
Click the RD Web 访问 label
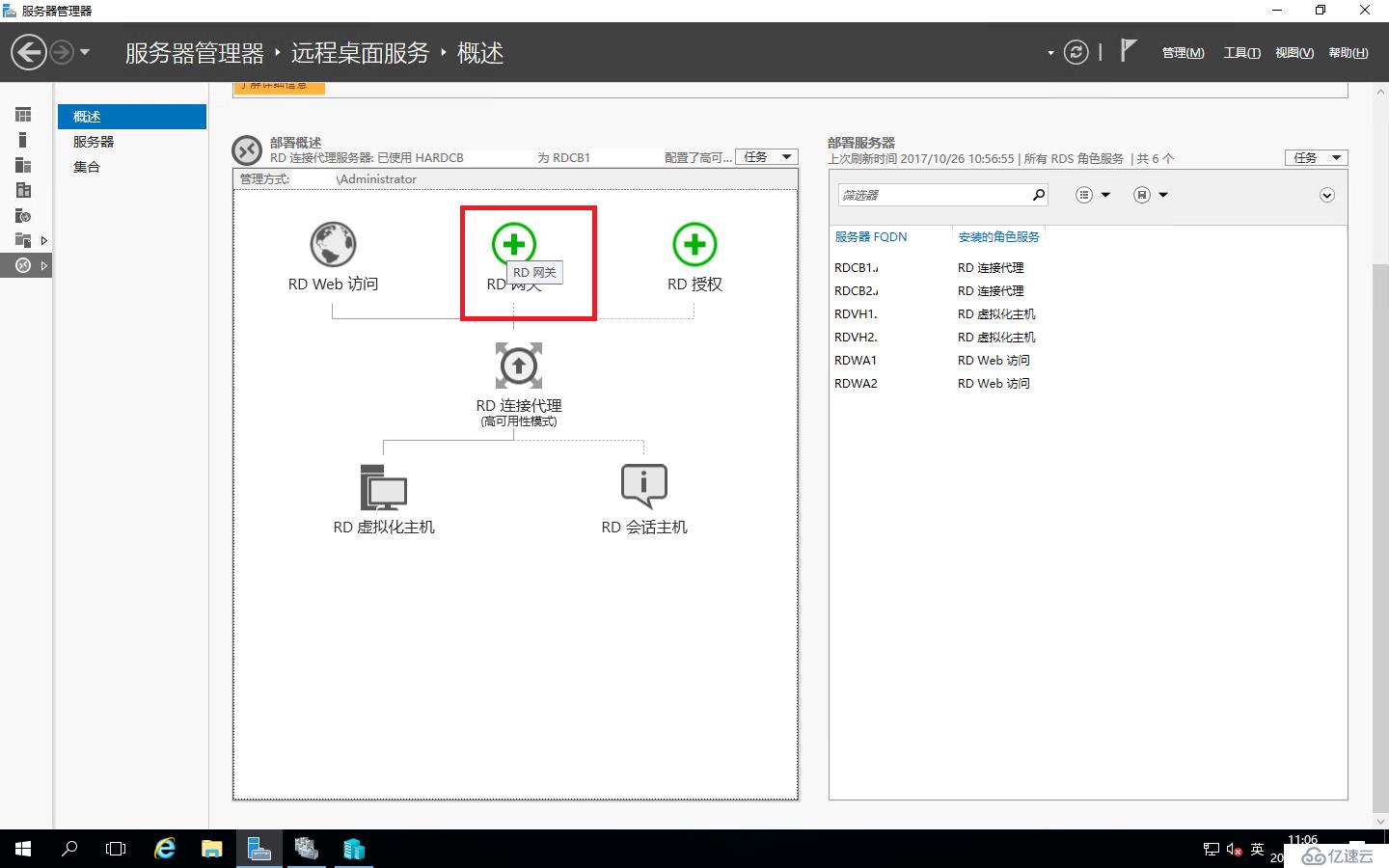[333, 285]
